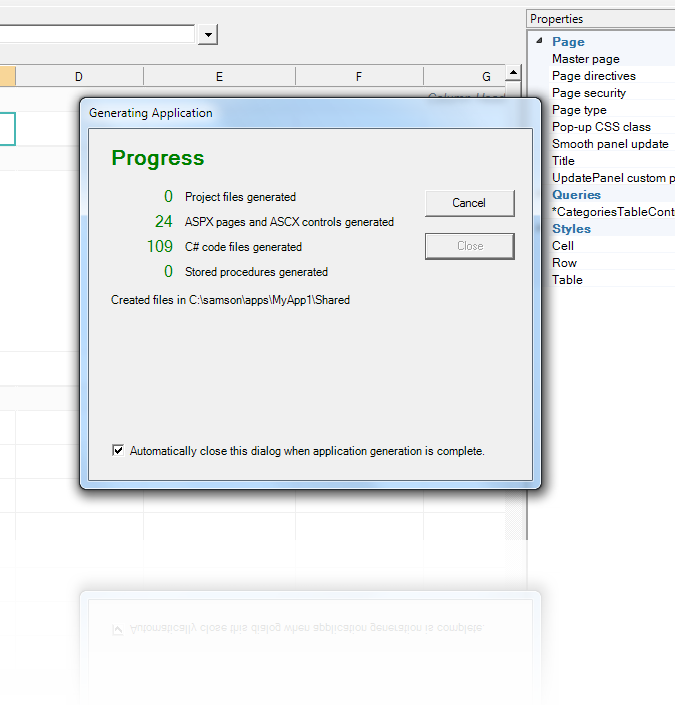Select the Pop-up CSS class property
The width and height of the screenshot is (675, 705).
click(x=601, y=127)
